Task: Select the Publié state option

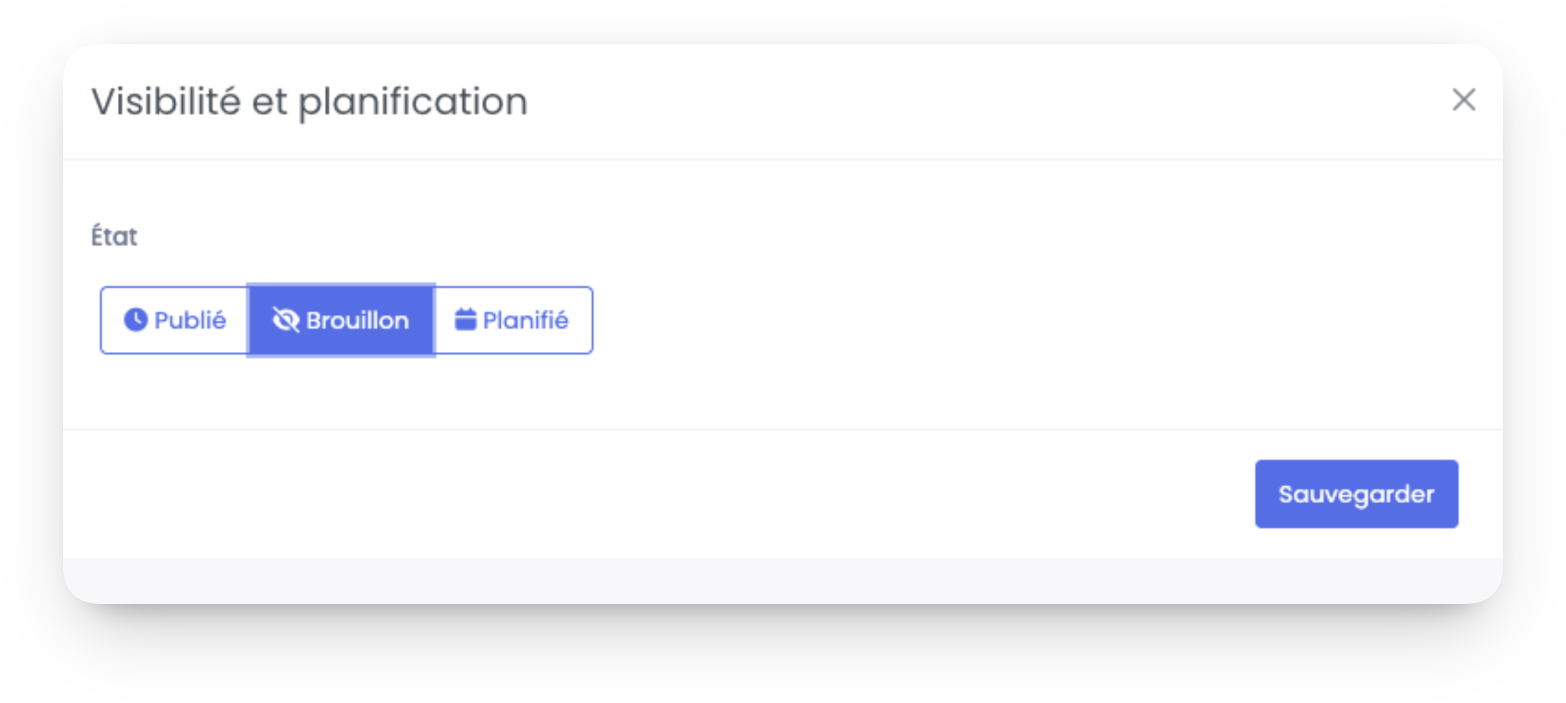Action: [x=175, y=320]
